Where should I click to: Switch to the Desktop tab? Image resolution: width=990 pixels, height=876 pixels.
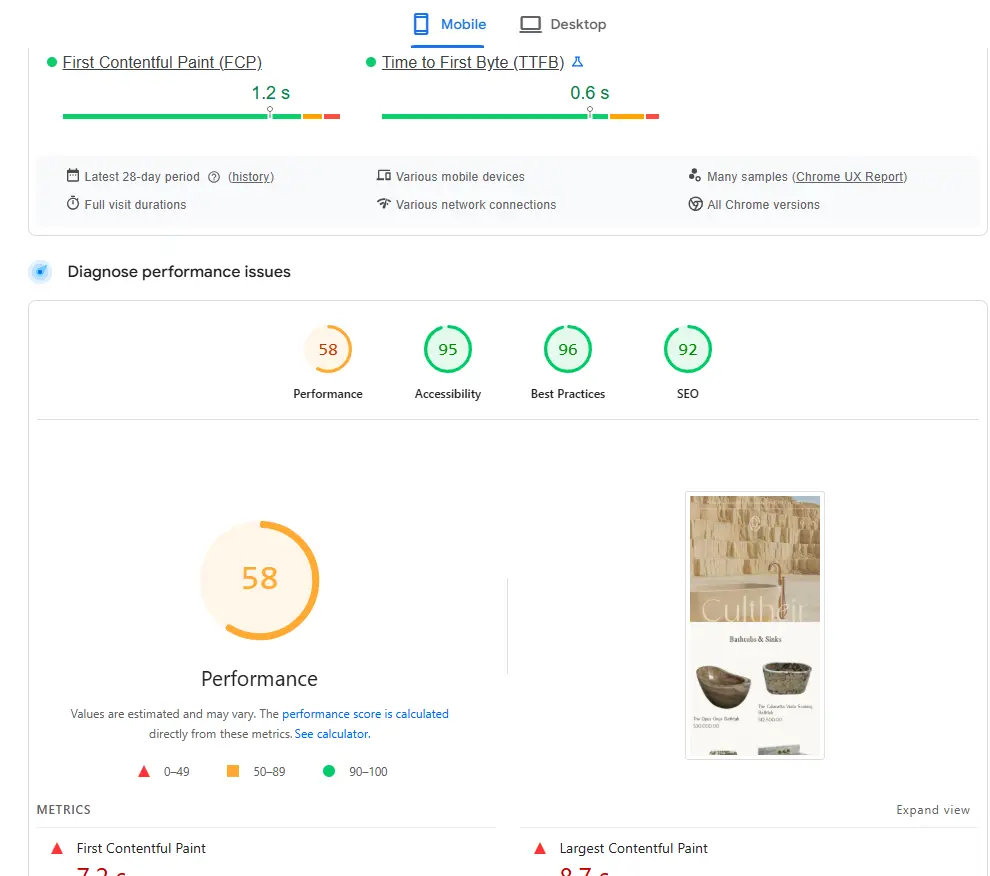point(563,24)
